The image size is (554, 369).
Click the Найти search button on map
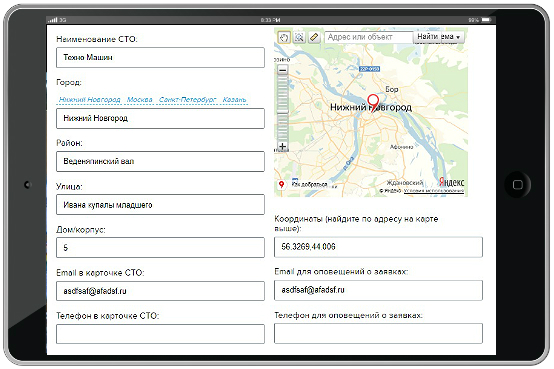click(427, 37)
